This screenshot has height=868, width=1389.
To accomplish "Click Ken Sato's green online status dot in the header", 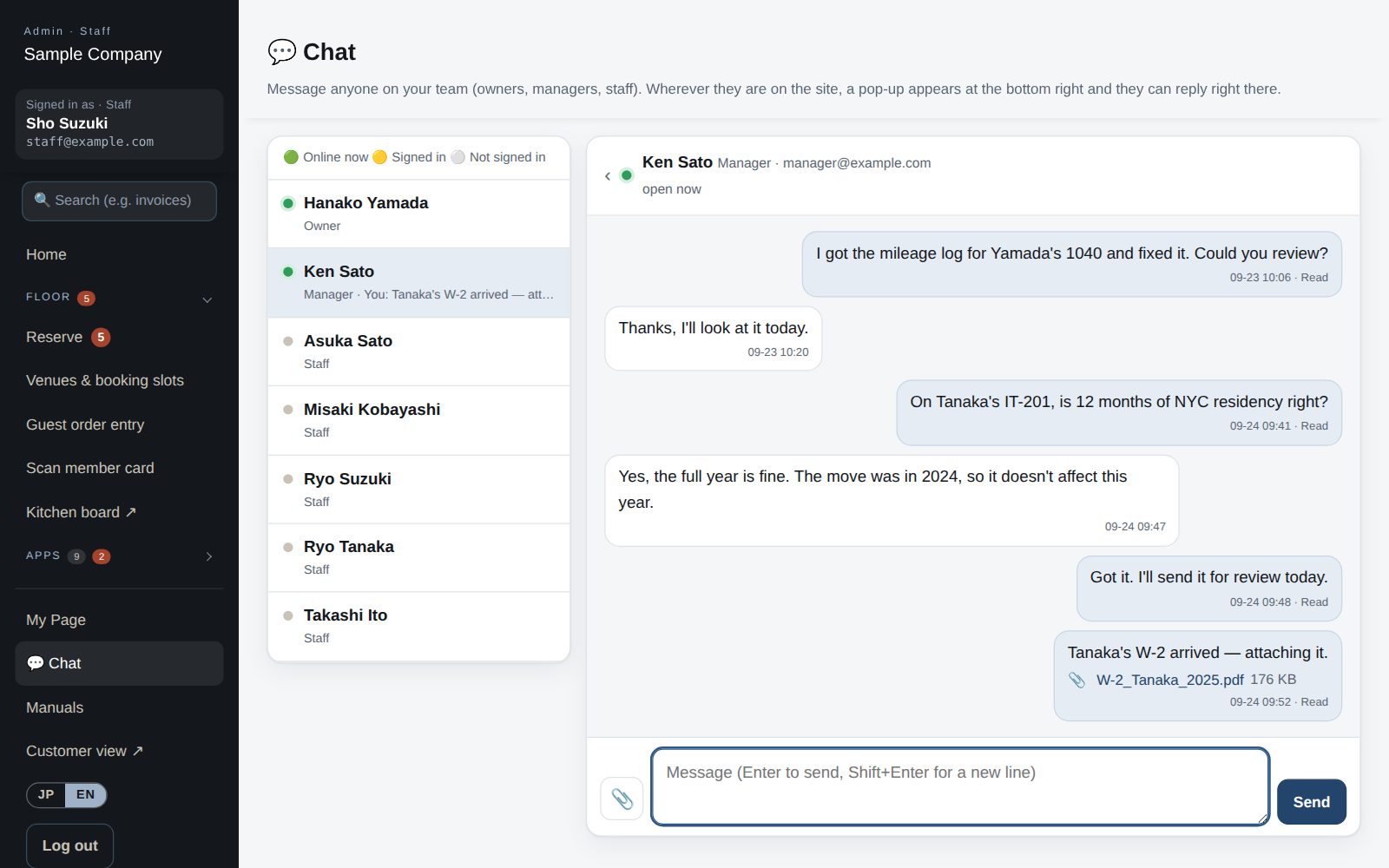I will click(627, 175).
